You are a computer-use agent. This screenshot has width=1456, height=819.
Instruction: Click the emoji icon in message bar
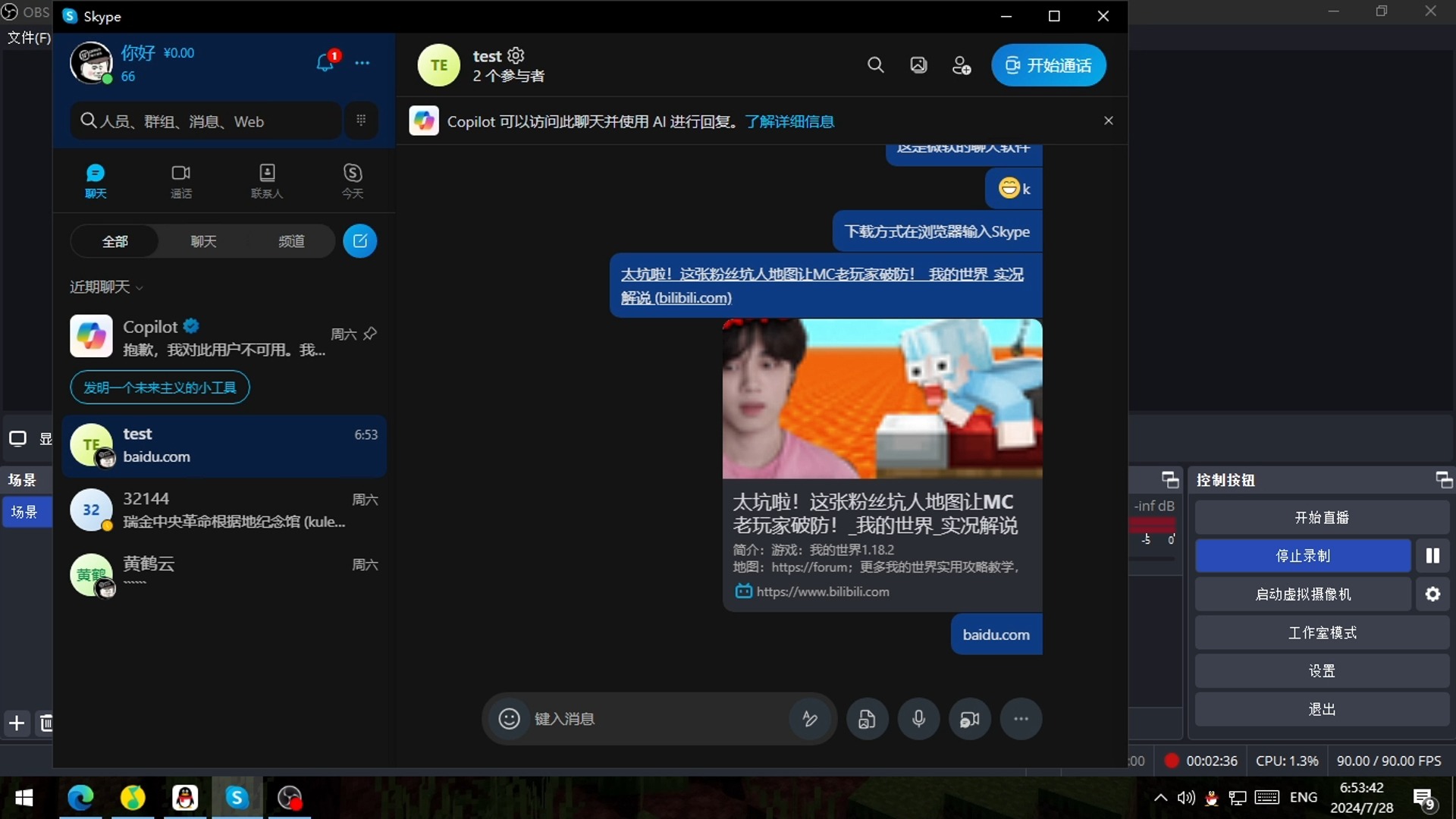[x=509, y=718]
